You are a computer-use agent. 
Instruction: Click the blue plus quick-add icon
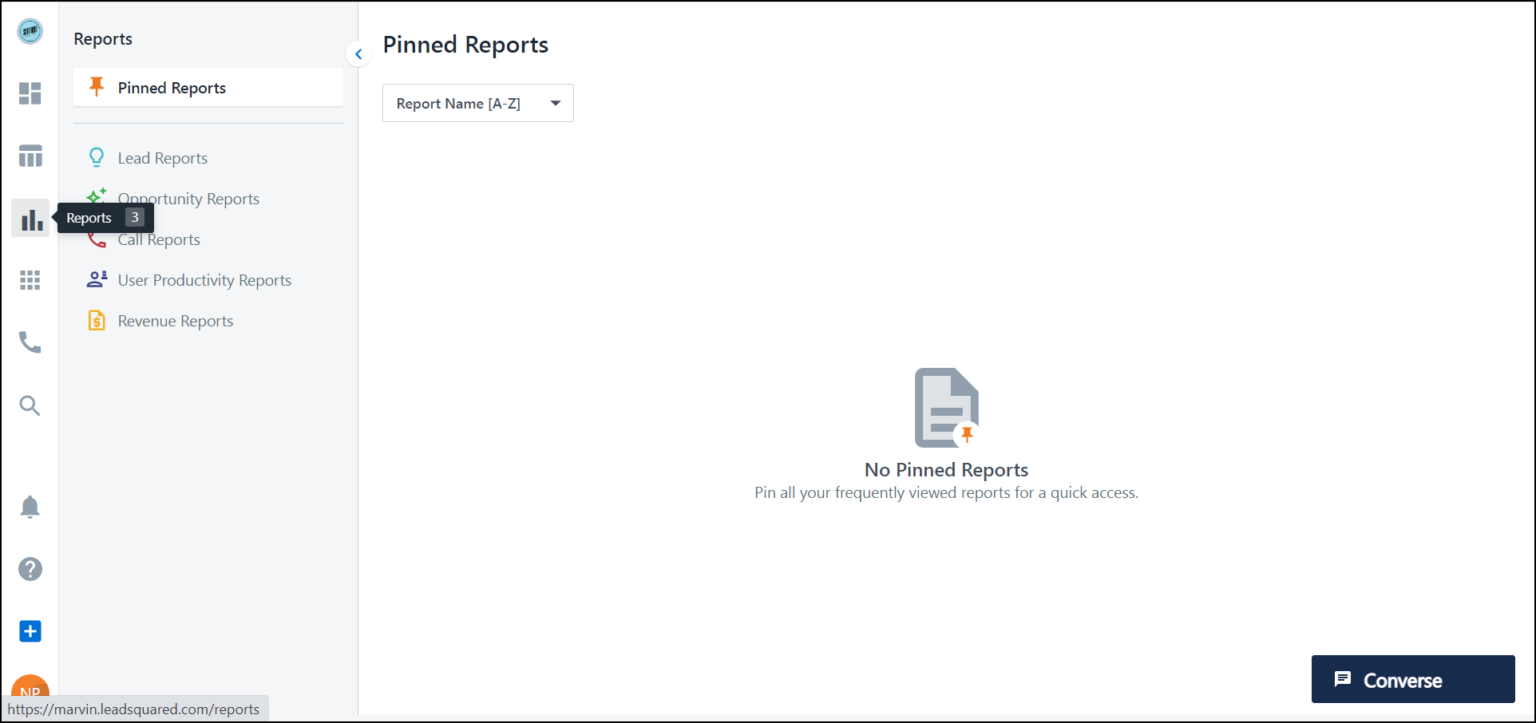tap(30, 632)
